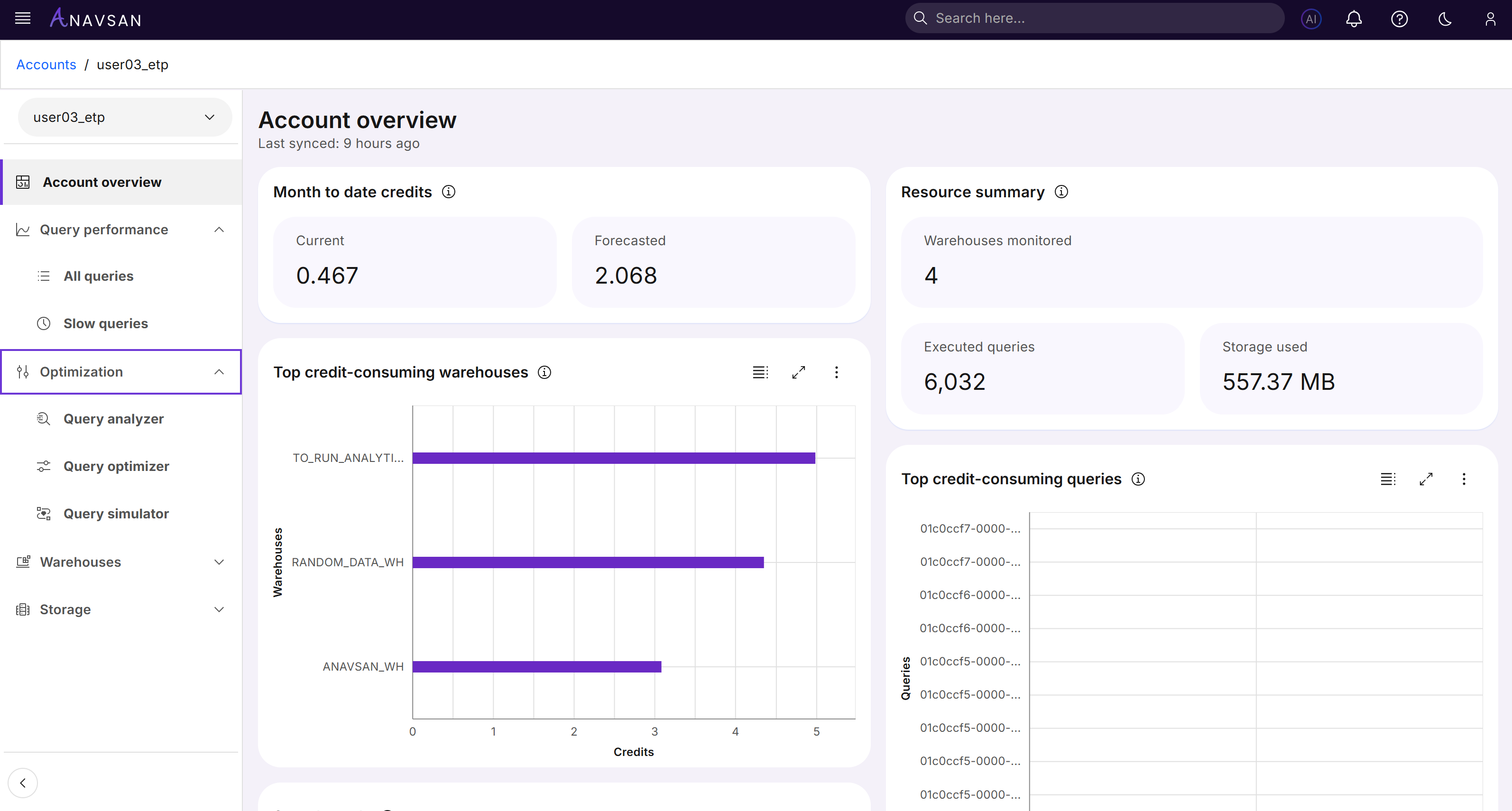The image size is (1512, 811).
Task: Click info icon beside Month to date credits
Action: pyautogui.click(x=449, y=192)
